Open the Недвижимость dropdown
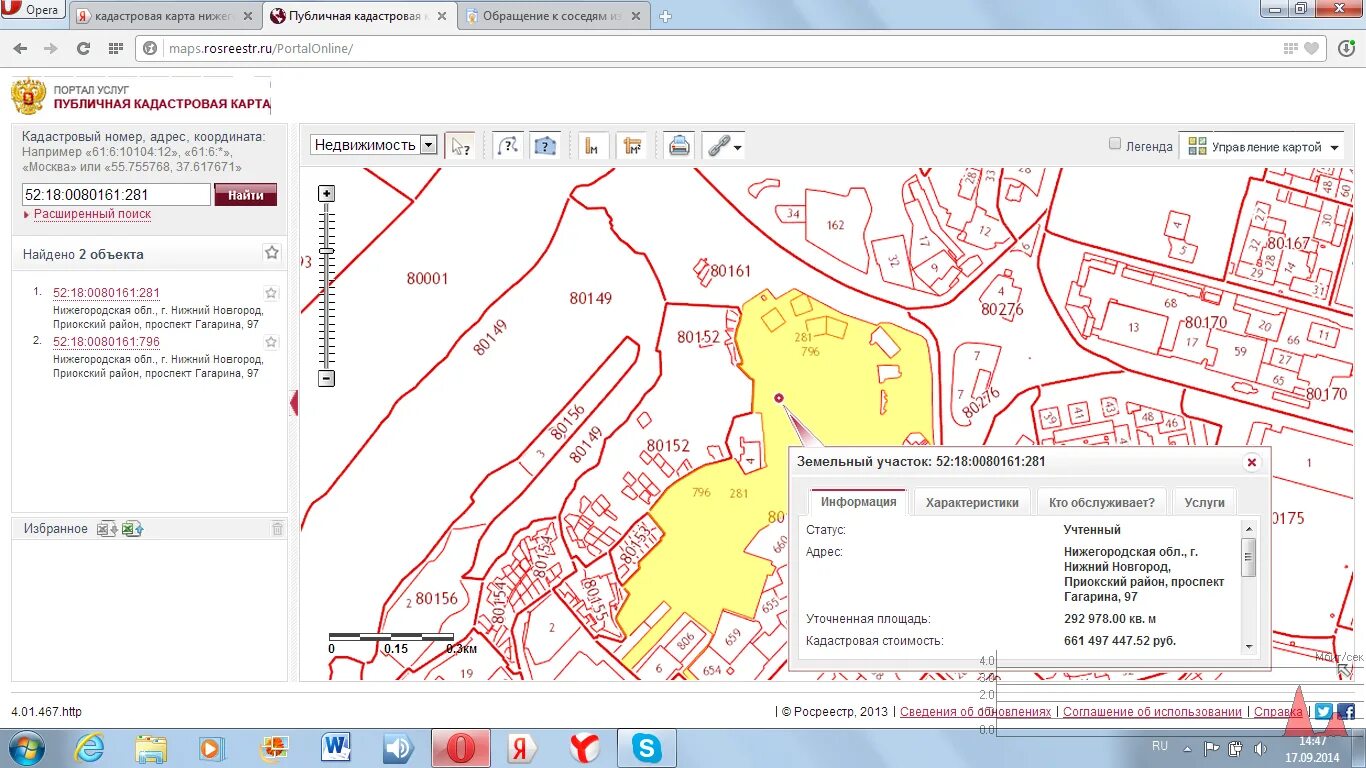The width and height of the screenshot is (1366, 768). coord(373,145)
